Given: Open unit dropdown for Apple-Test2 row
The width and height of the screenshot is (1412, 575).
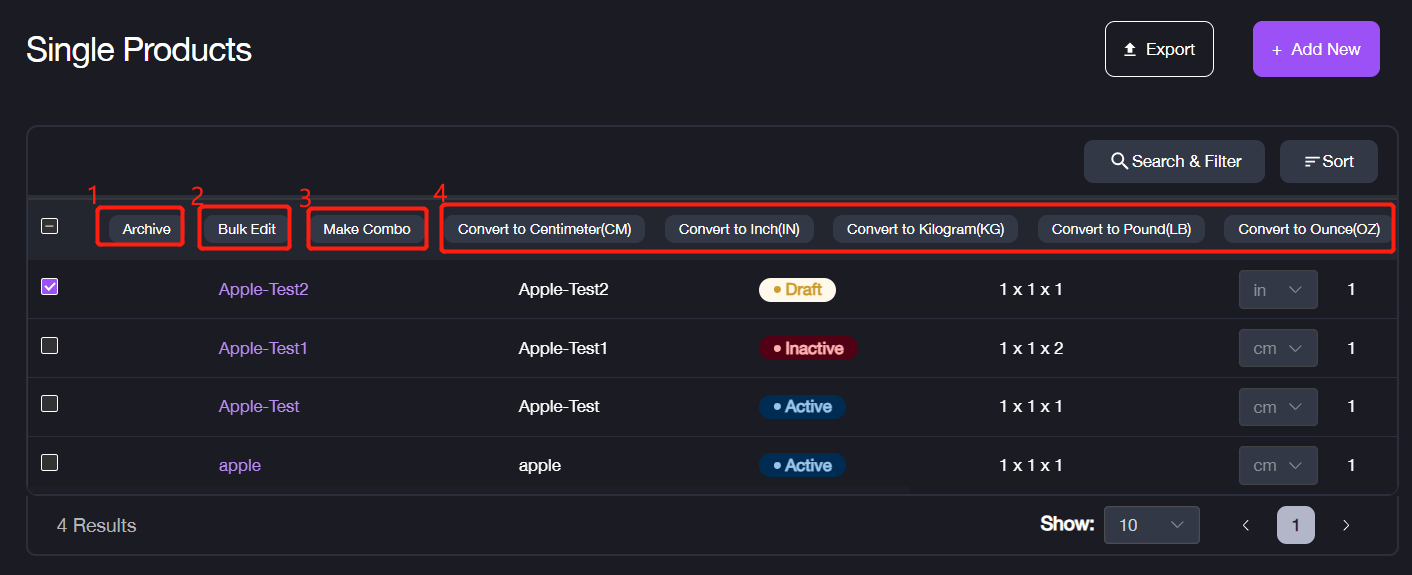Looking at the screenshot, I should 1278,290.
